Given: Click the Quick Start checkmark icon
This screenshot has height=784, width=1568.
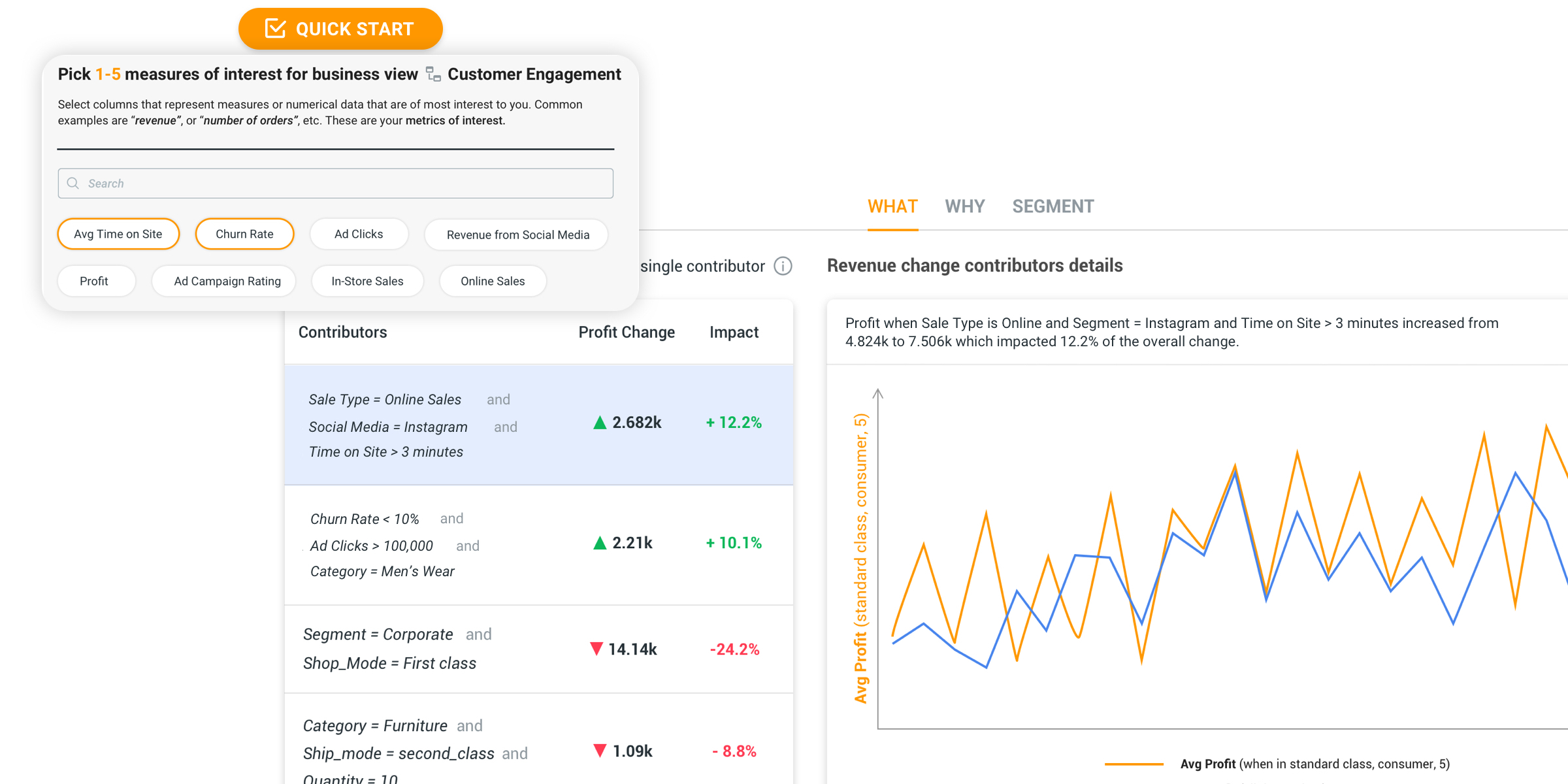Looking at the screenshot, I should [275, 29].
